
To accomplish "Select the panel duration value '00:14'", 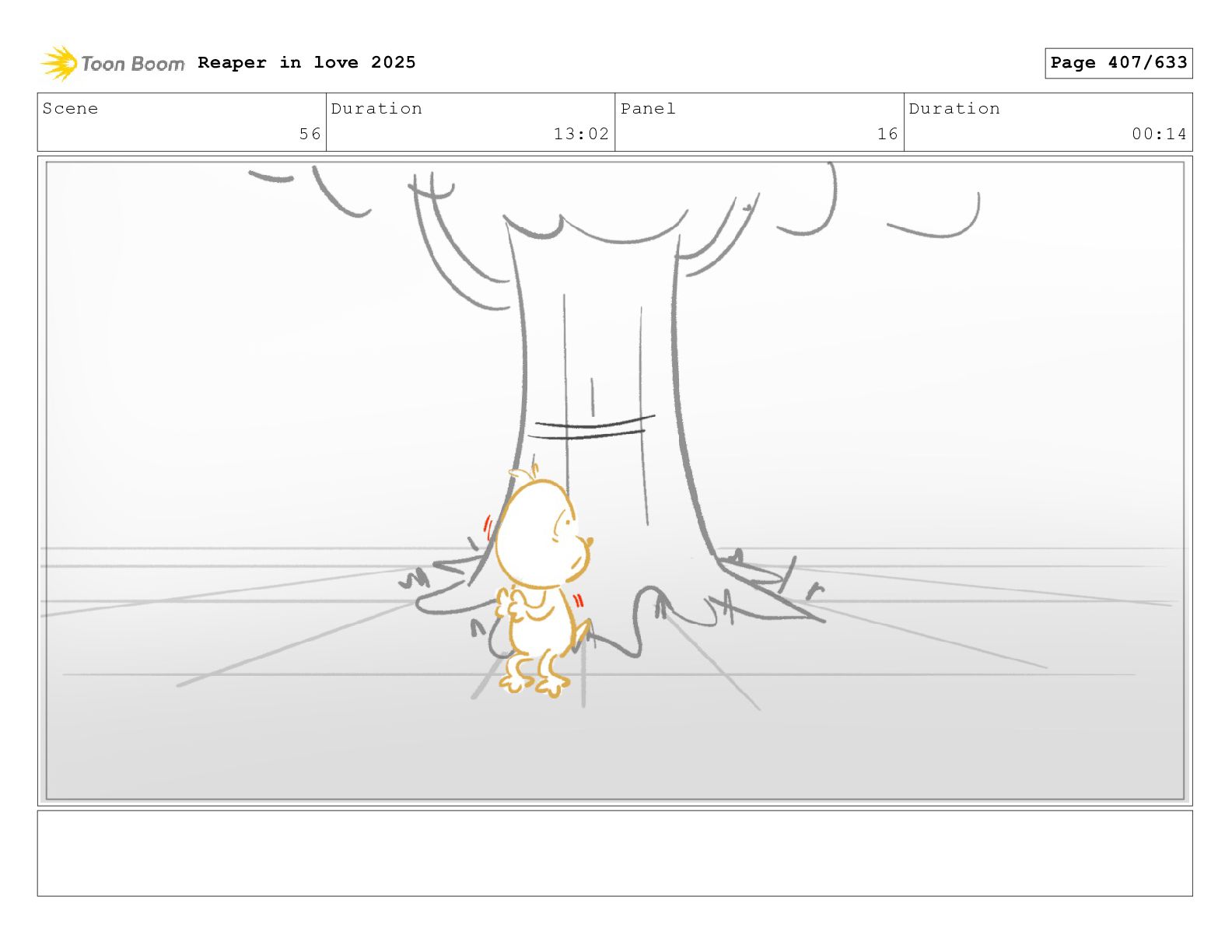I will click(x=1159, y=134).
